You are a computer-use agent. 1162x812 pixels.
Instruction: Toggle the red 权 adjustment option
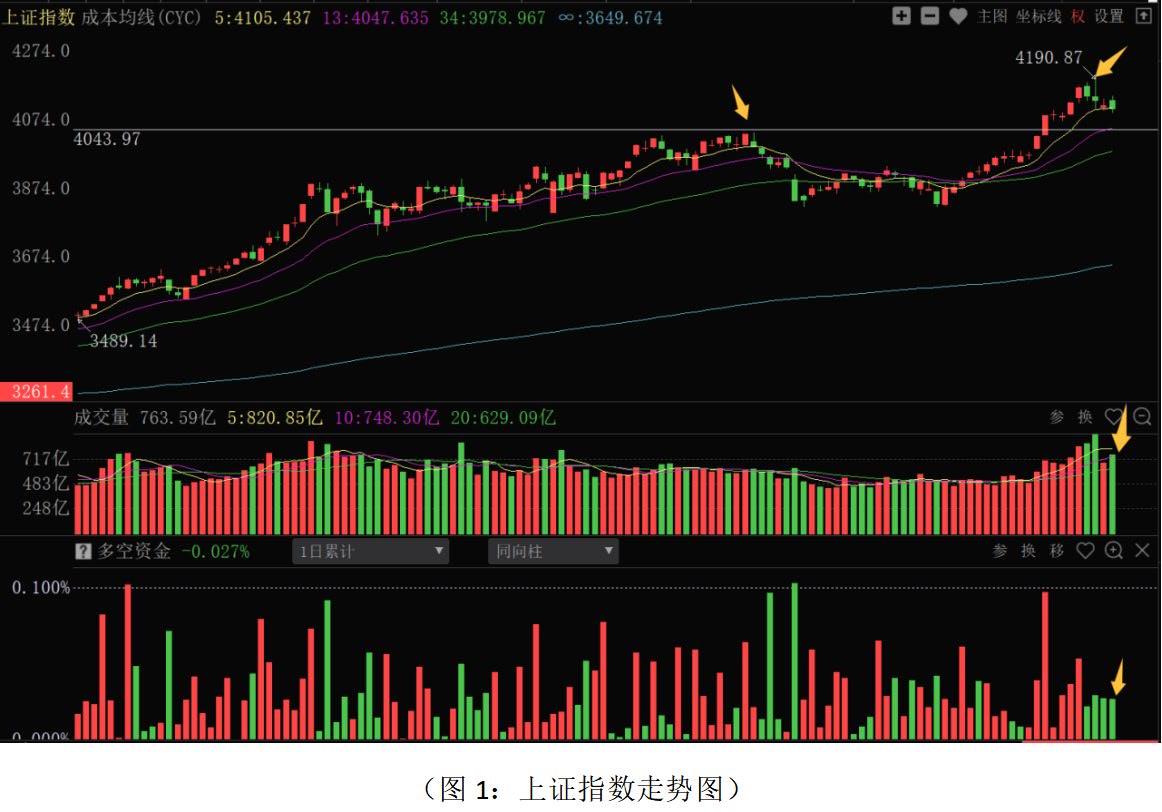click(x=1077, y=16)
